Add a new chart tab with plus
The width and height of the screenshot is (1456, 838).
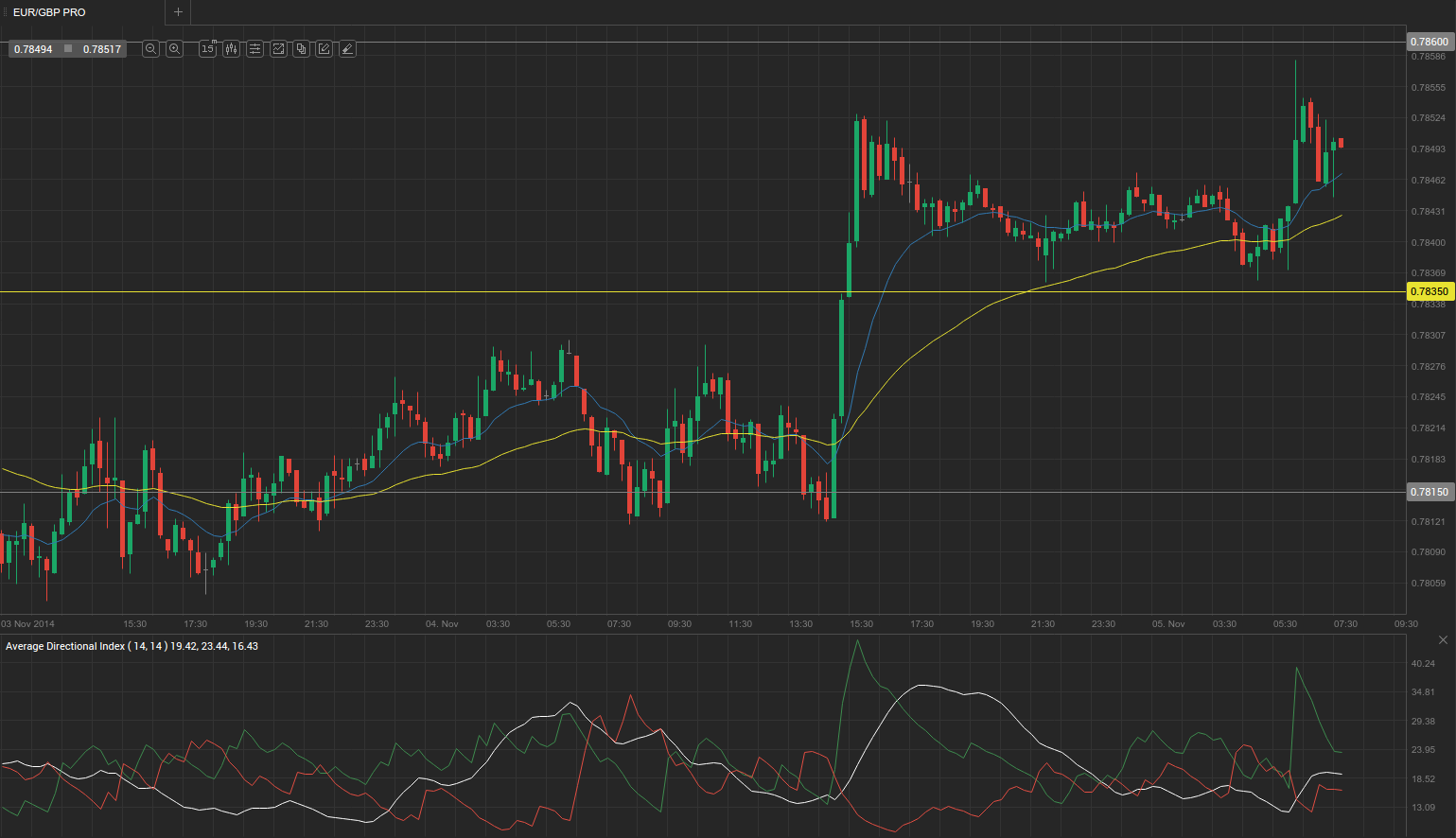coord(178,12)
